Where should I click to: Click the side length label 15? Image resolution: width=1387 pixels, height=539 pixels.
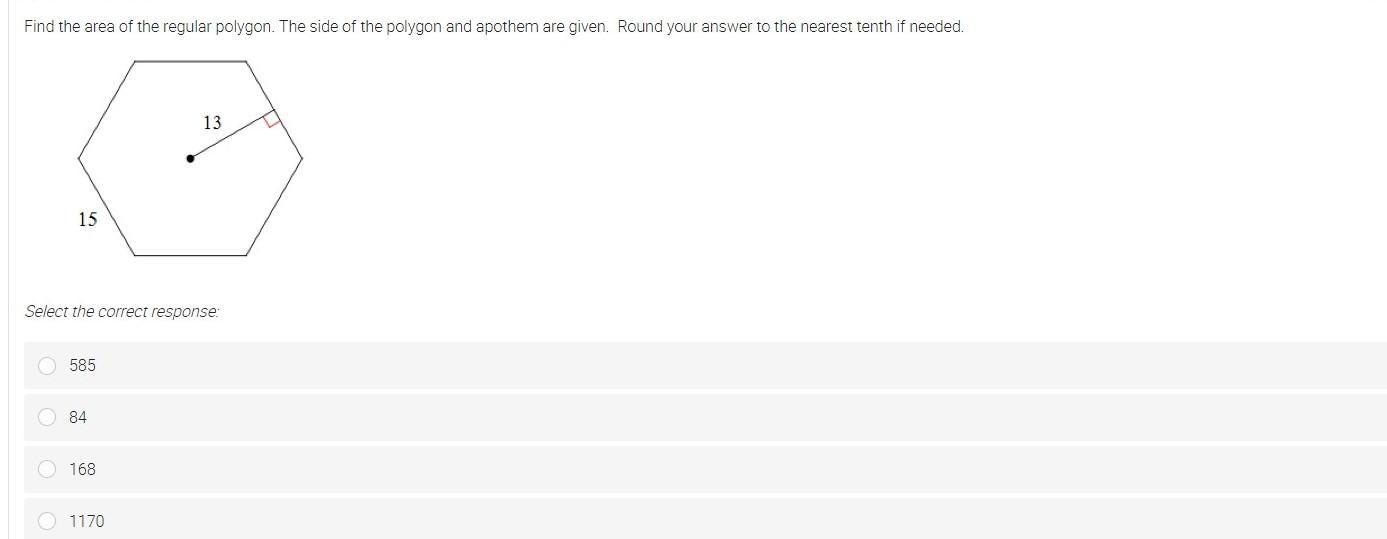pyautogui.click(x=88, y=219)
